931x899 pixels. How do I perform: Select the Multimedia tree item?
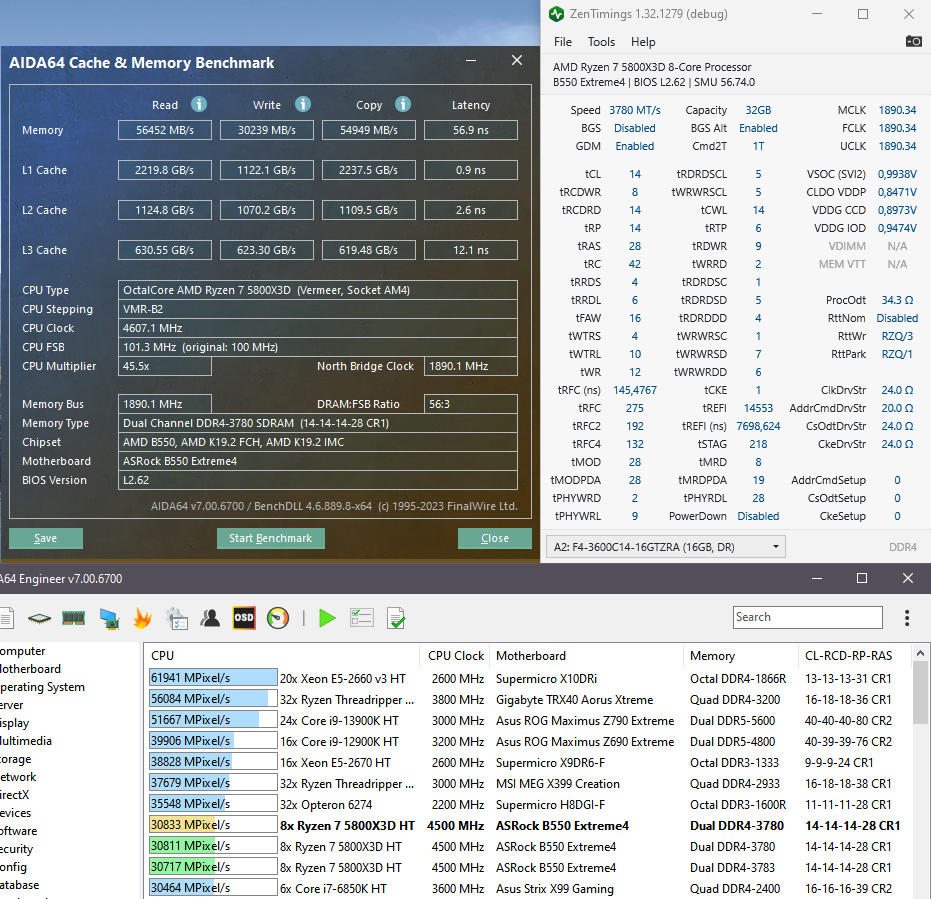(26, 740)
